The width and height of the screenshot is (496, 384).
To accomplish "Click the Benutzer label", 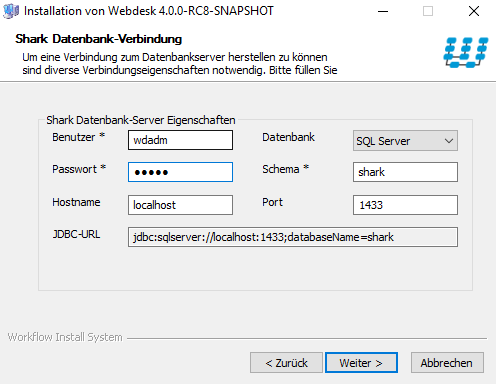I will [79, 137].
